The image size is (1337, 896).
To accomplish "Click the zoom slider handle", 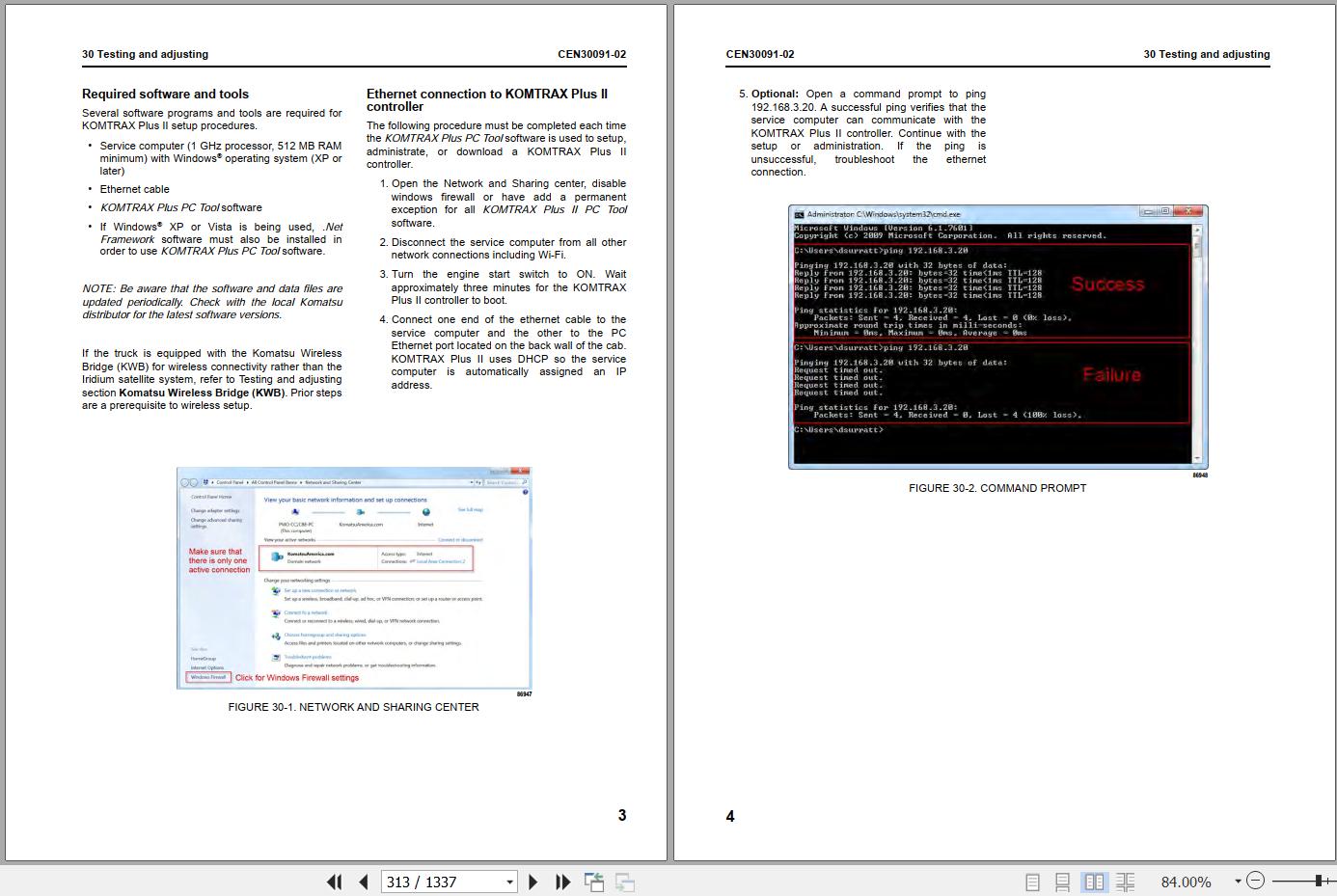I will tap(1319, 881).
